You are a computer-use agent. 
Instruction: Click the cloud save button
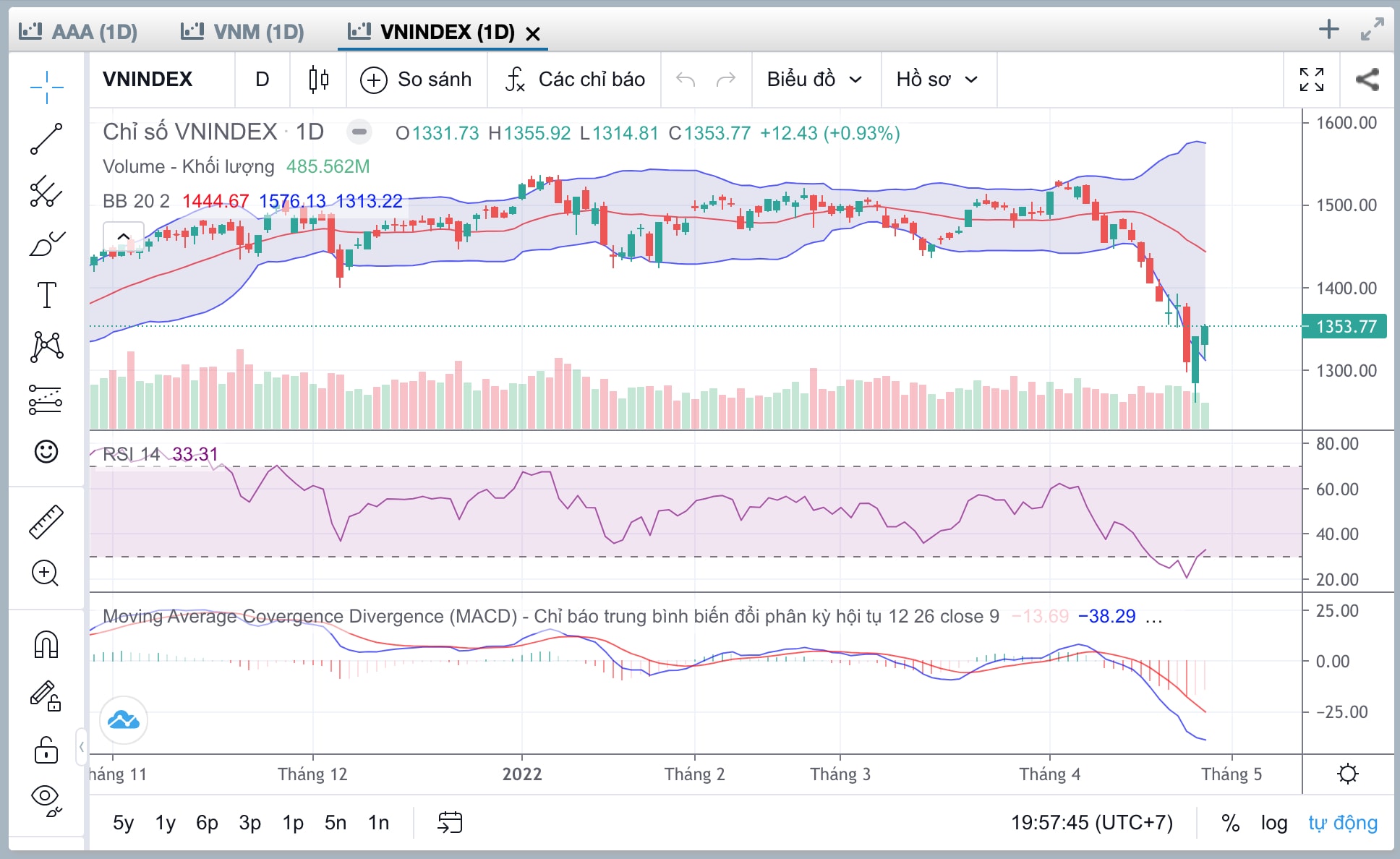click(x=124, y=720)
